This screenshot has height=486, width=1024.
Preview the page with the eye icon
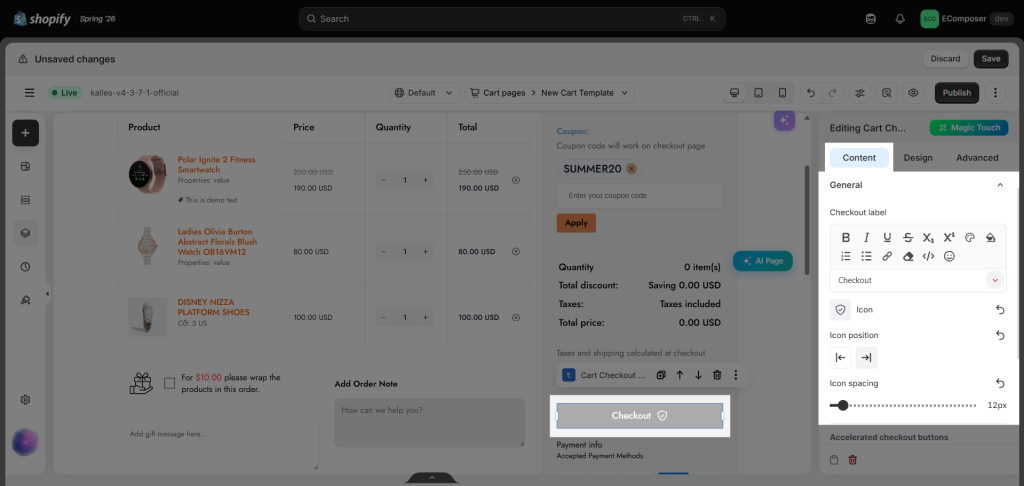(913, 93)
